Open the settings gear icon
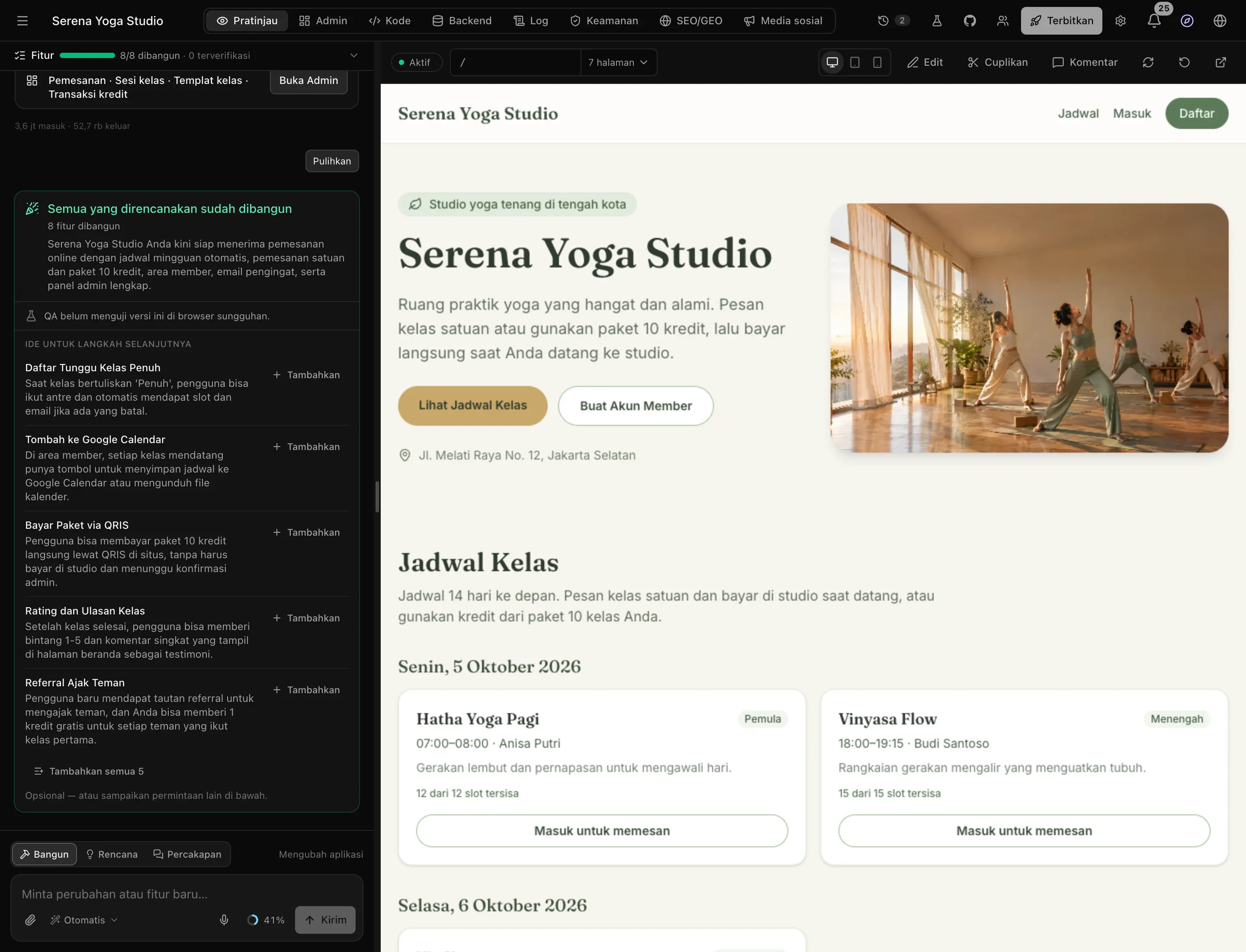Viewport: 1246px width, 952px height. 1120,21
